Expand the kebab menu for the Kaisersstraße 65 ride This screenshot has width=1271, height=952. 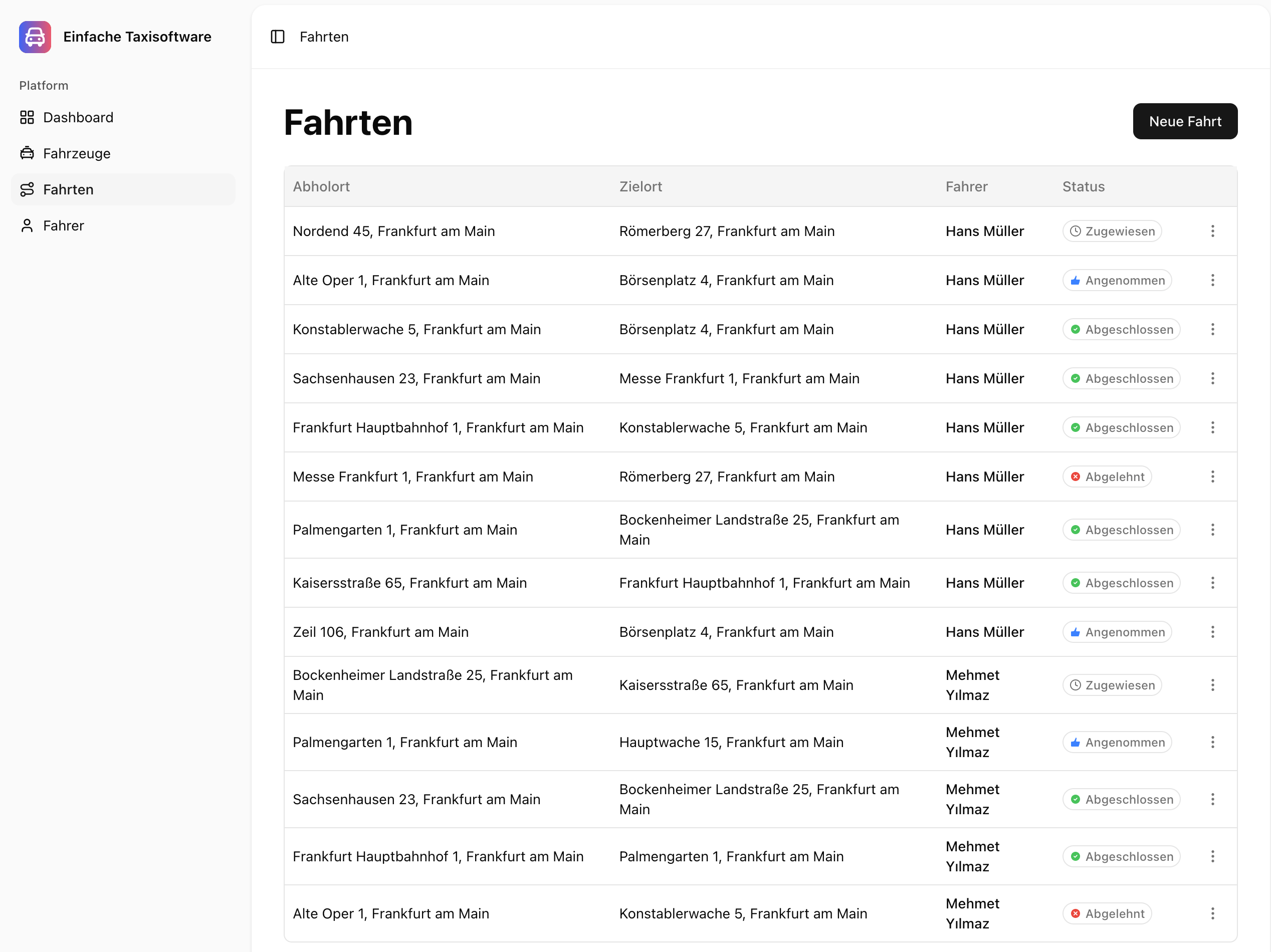click(x=1213, y=583)
